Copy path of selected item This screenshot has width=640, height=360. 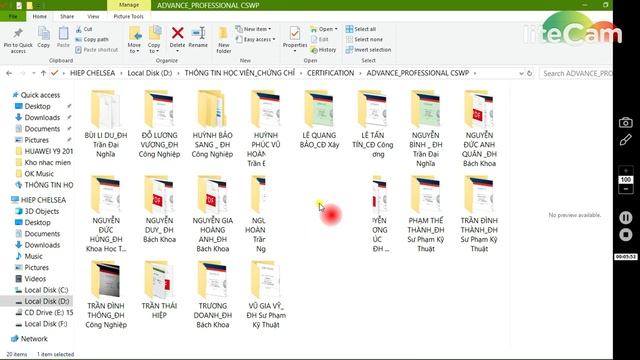click(92, 40)
